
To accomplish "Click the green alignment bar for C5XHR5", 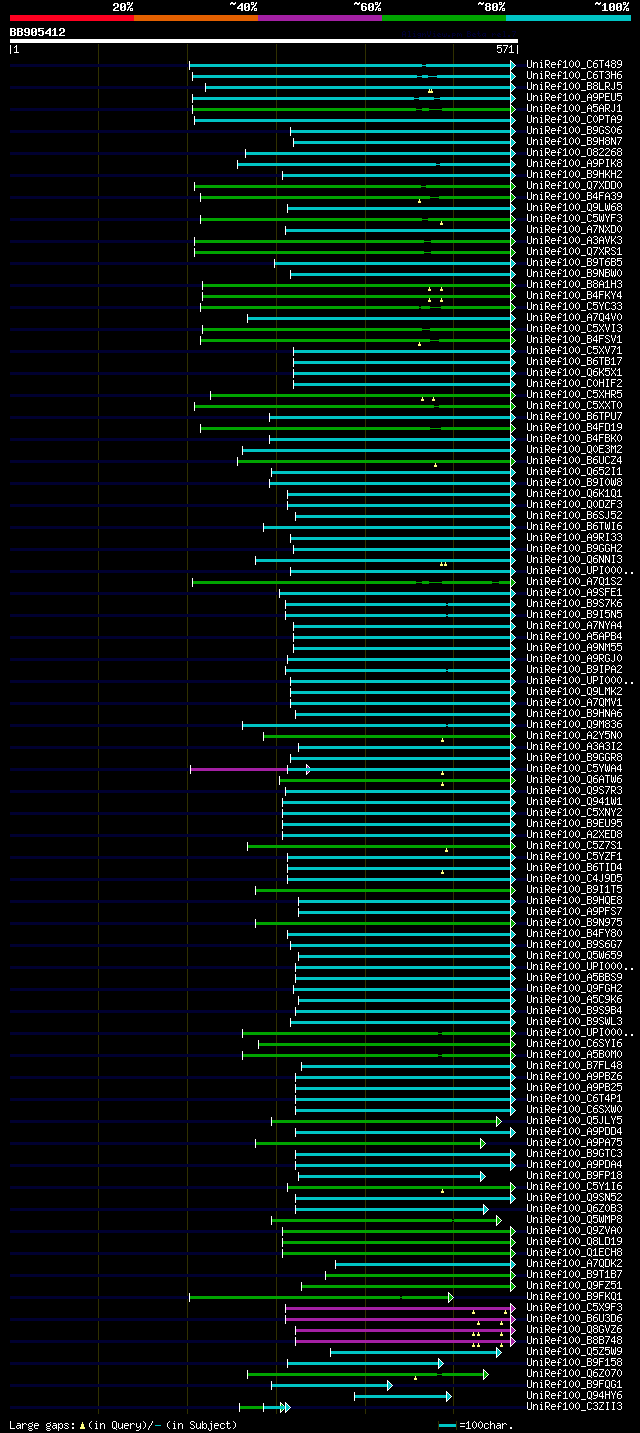I will (x=363, y=395).
